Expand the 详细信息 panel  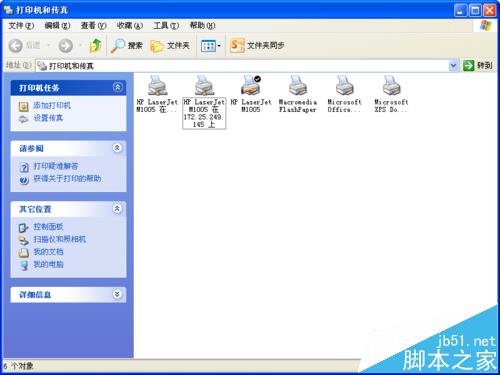pos(117,294)
